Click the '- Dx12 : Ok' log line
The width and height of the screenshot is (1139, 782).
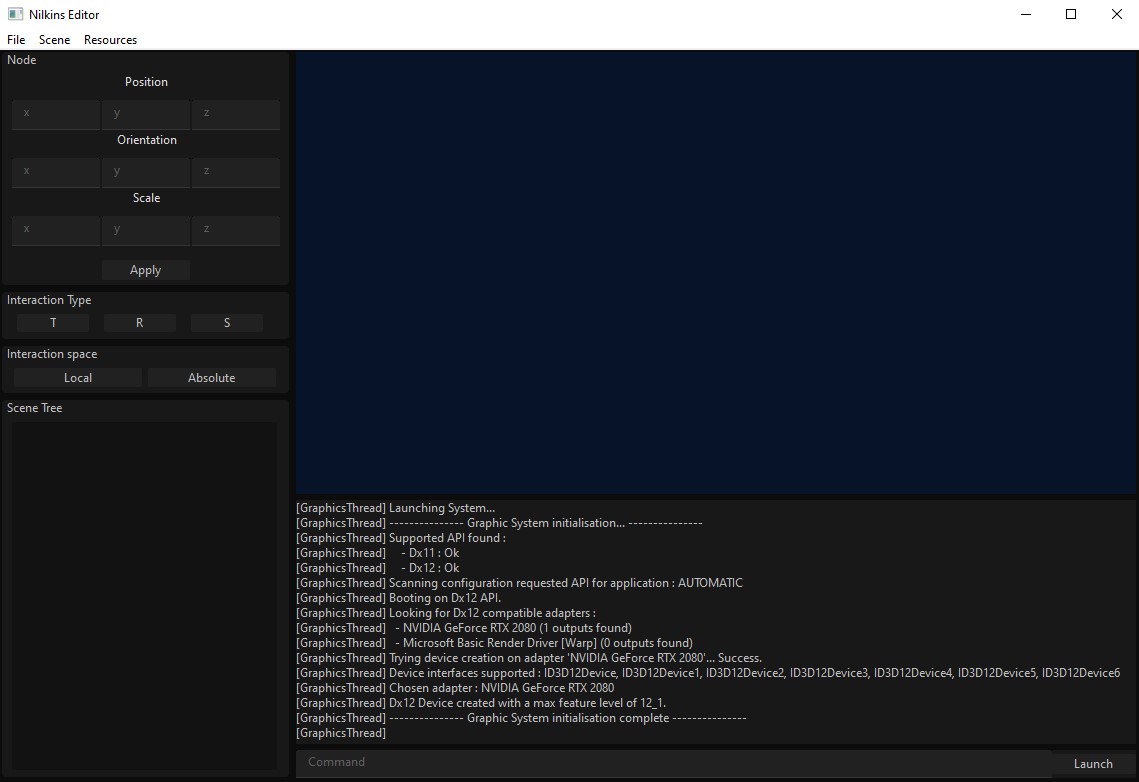[x=378, y=569]
